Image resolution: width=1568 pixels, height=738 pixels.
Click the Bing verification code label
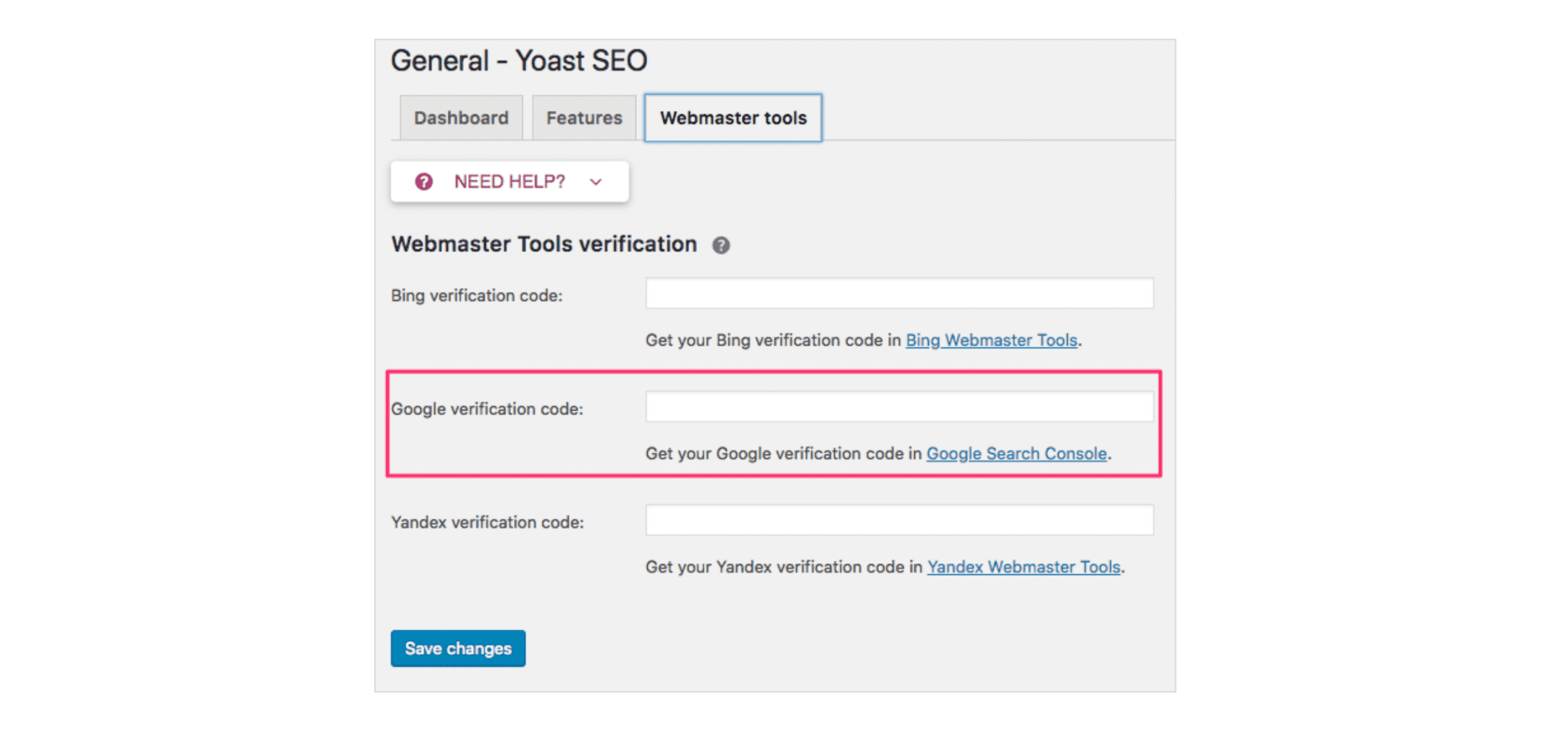click(x=477, y=295)
